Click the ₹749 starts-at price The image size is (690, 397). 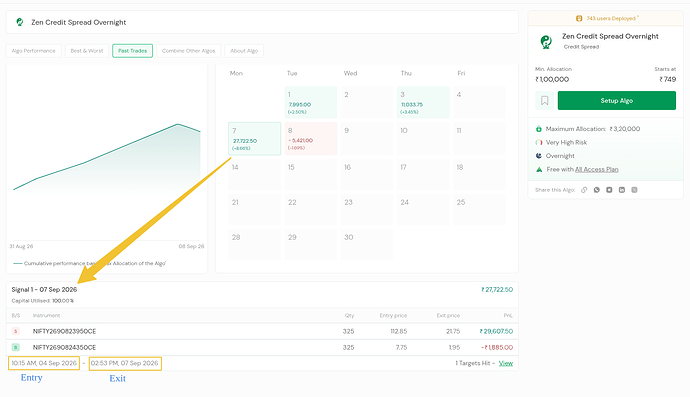coord(668,80)
